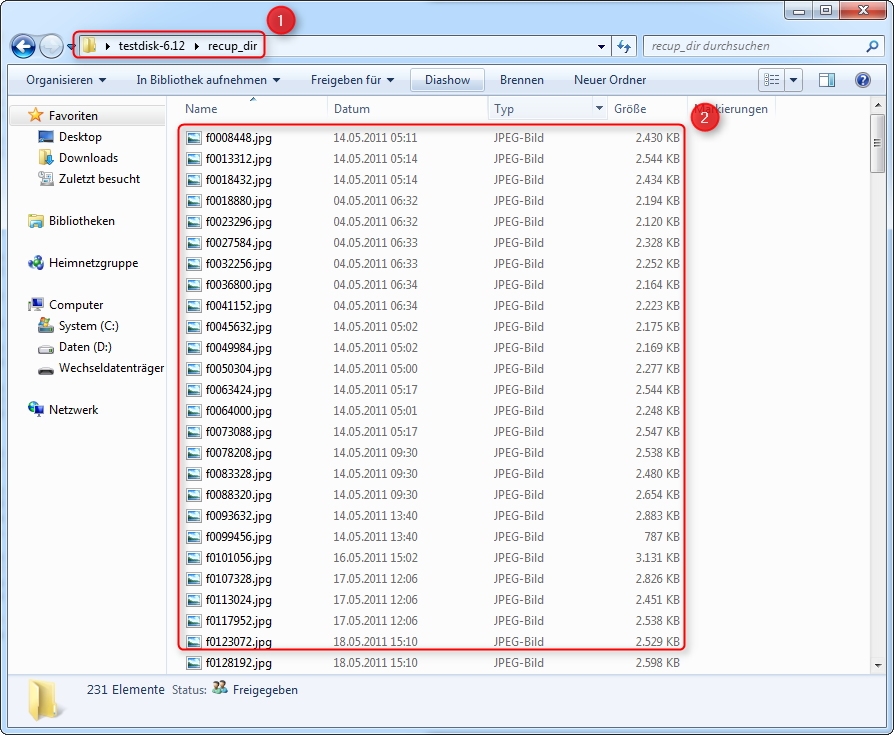The image size is (894, 735).
Task: Click the Back navigation arrow button
Action: point(23,46)
